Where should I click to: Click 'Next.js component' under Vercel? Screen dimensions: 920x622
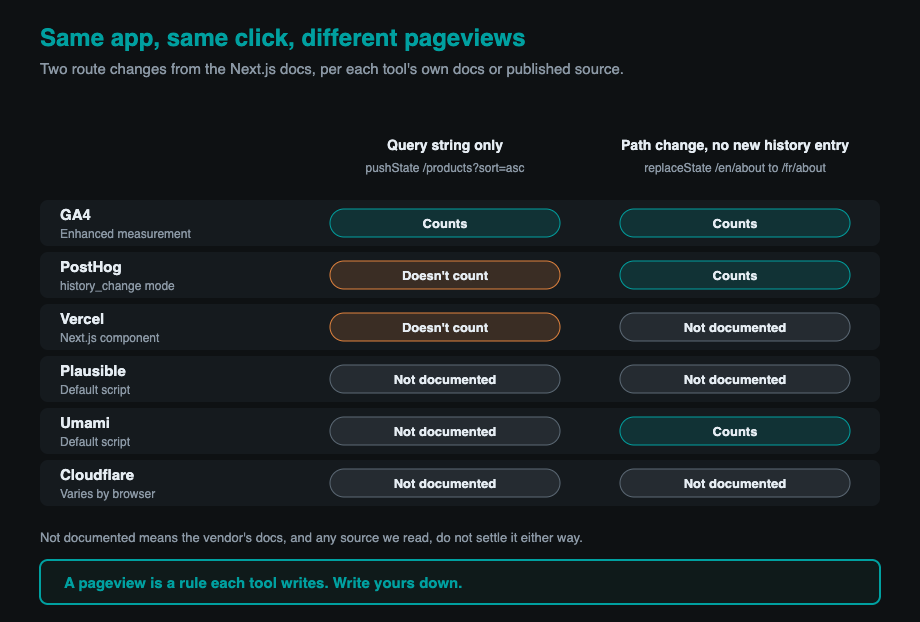tap(109, 338)
